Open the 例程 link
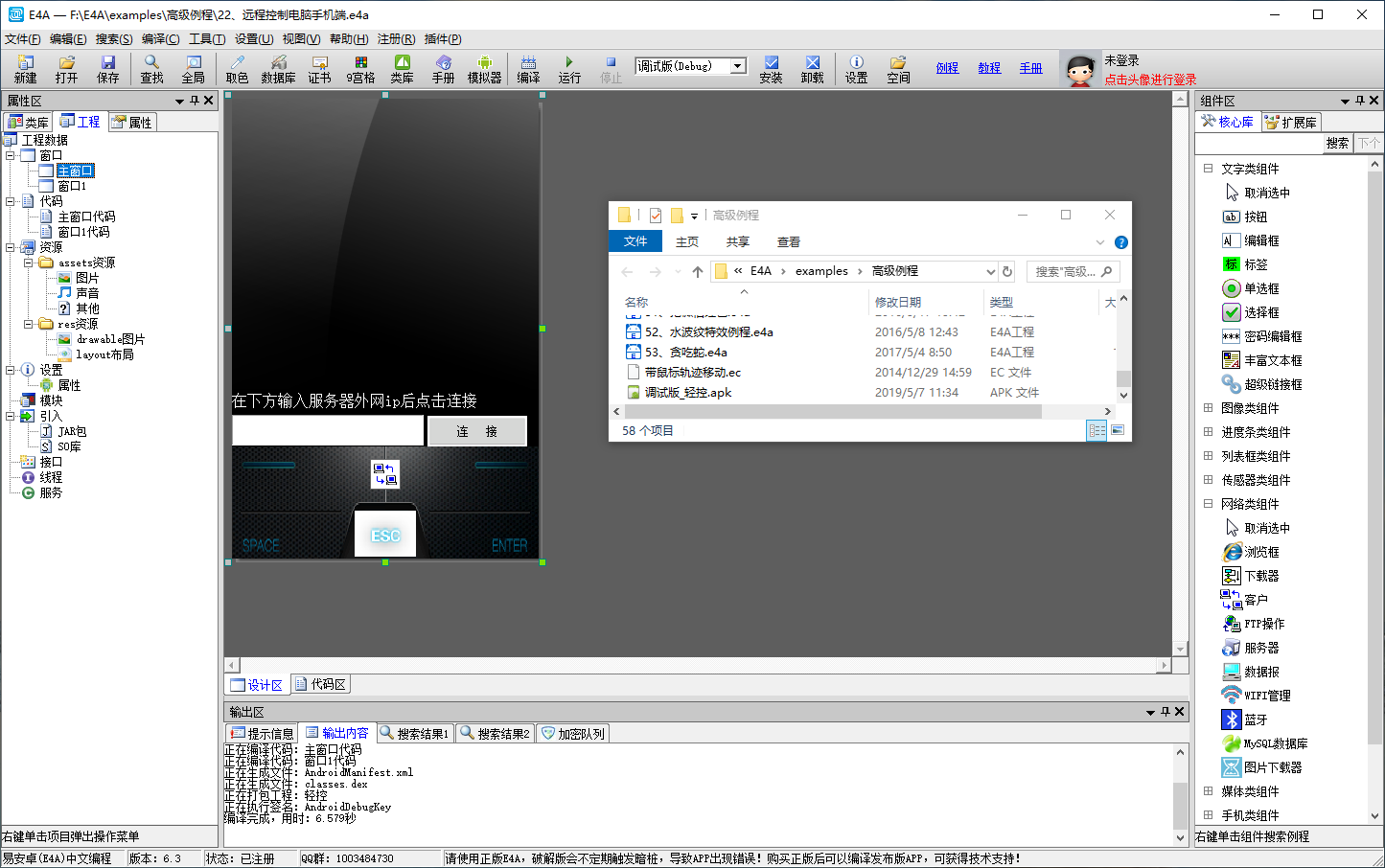Screen dimensions: 1385x868 click(x=947, y=68)
